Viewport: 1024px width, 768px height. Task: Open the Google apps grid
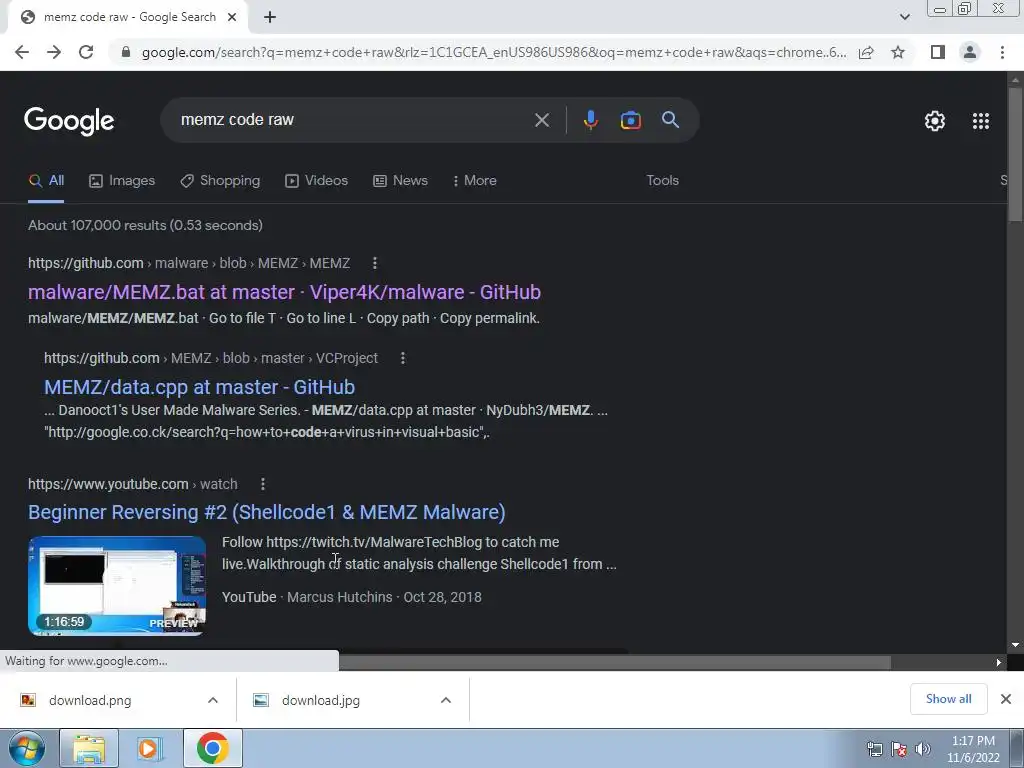(x=980, y=121)
